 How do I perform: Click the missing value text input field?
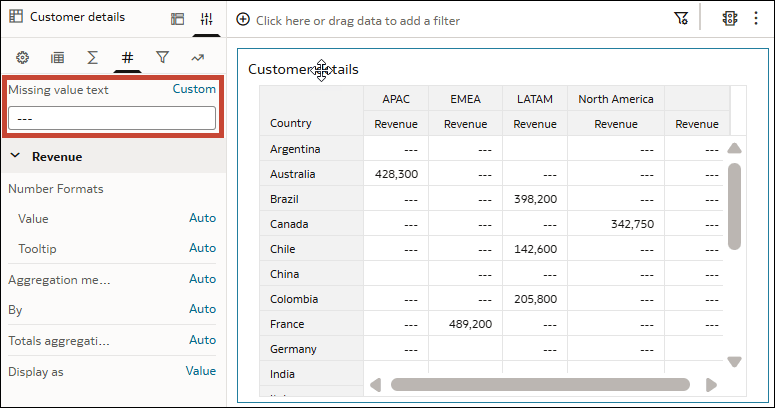coord(112,119)
